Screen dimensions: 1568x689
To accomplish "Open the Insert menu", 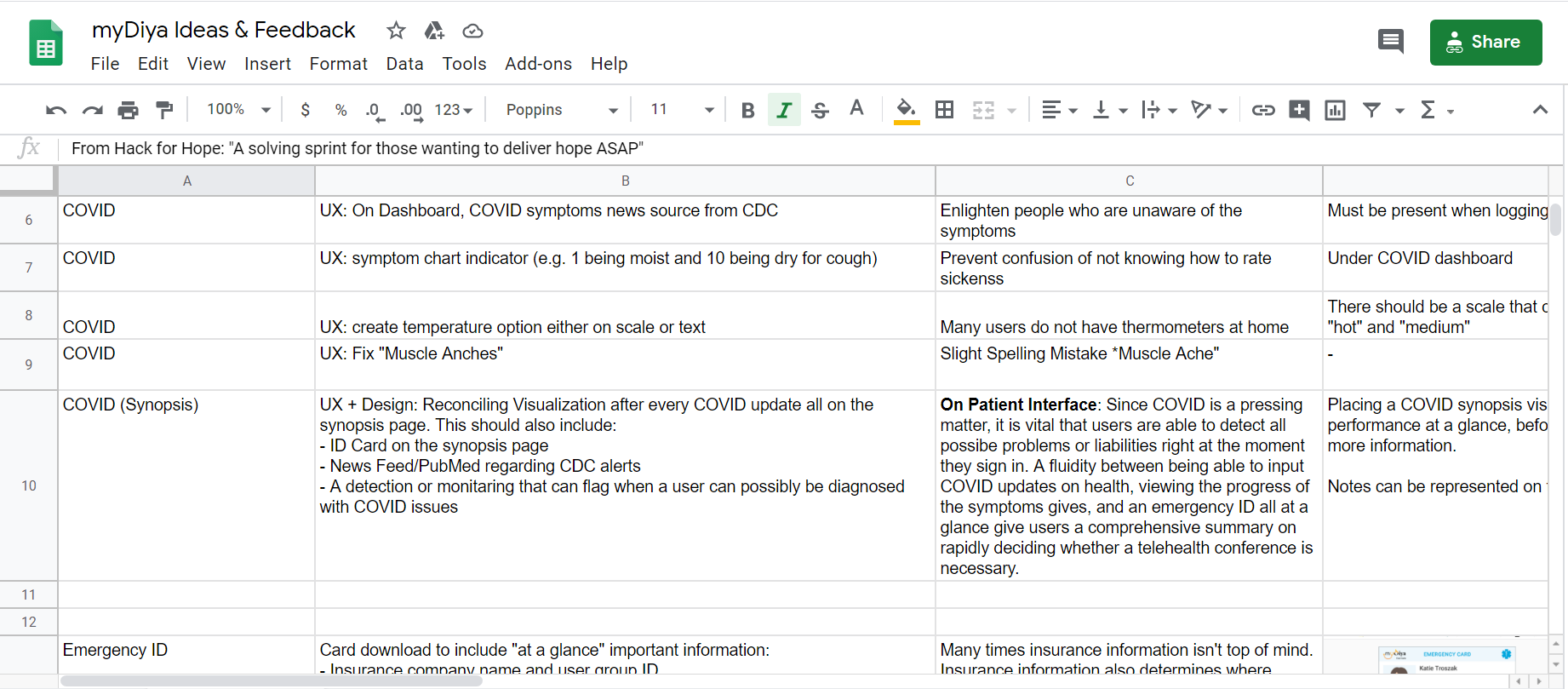I will tap(267, 64).
